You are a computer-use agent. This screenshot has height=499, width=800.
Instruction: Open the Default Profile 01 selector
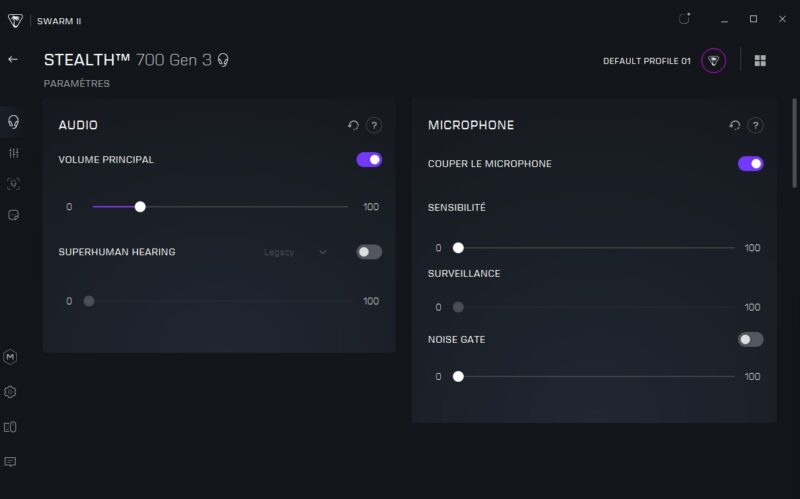click(x=646, y=61)
